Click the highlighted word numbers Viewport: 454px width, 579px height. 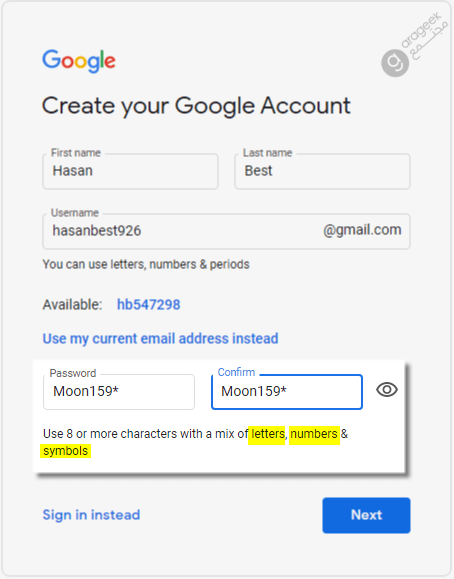[314, 434]
